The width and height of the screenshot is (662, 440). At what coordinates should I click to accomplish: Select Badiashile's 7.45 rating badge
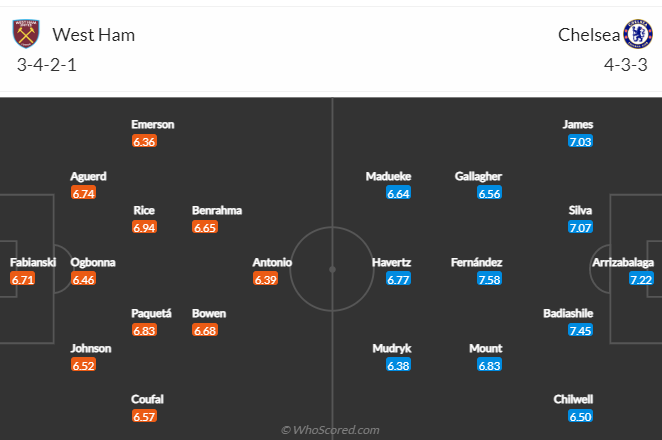581,330
